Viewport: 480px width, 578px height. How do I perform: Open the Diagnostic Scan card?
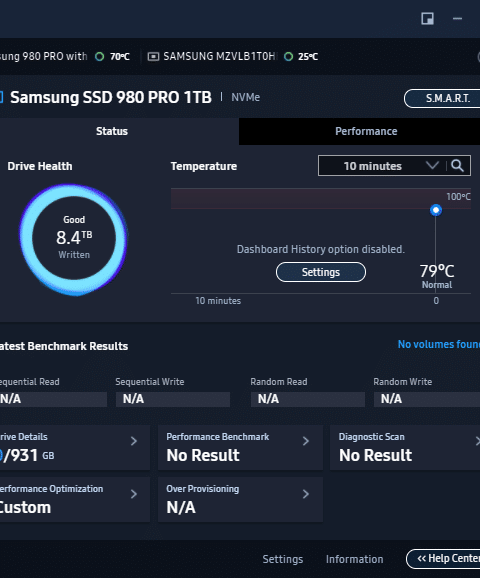405,448
